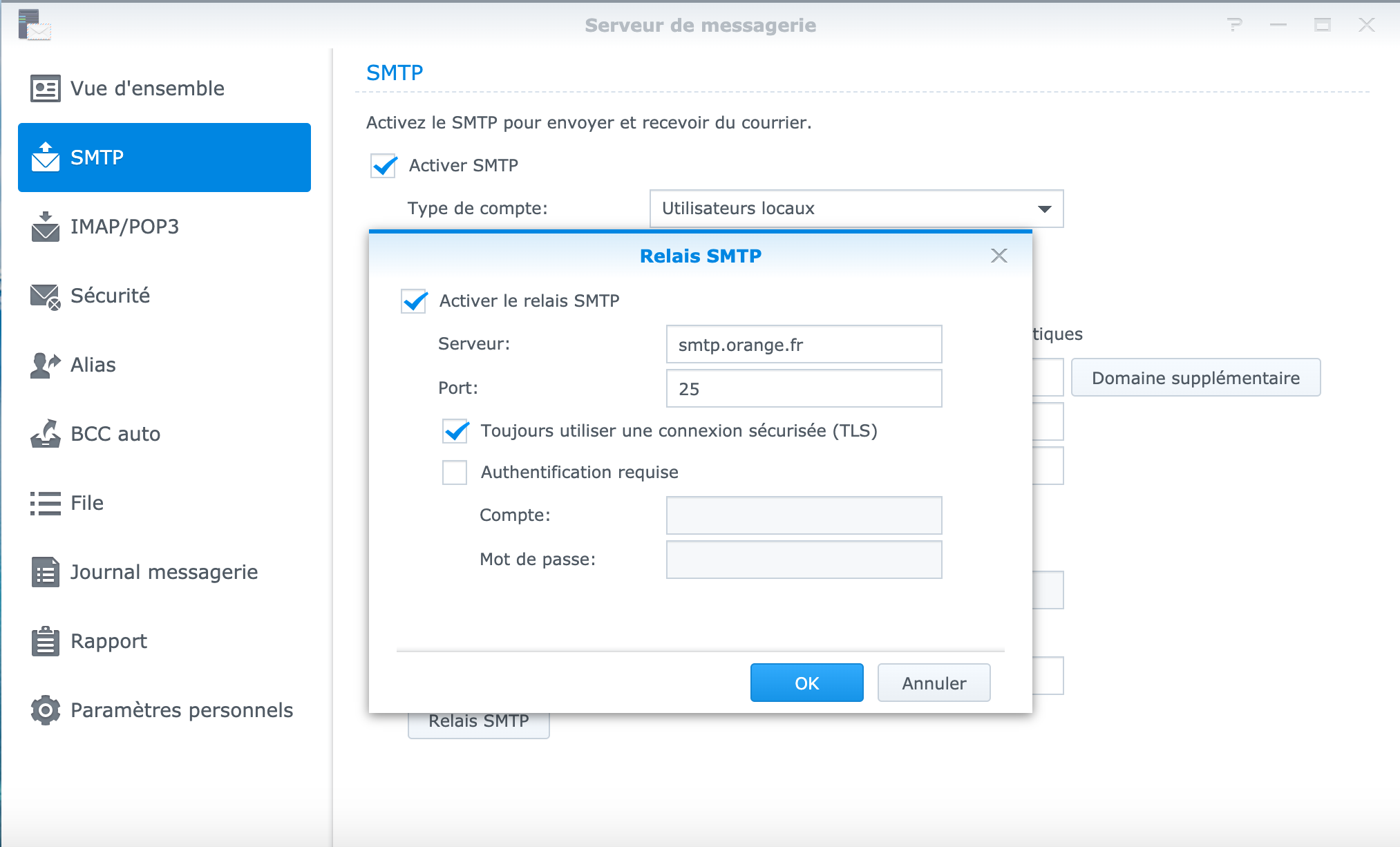
Task: Confirm relay settings with OK
Action: [x=806, y=683]
